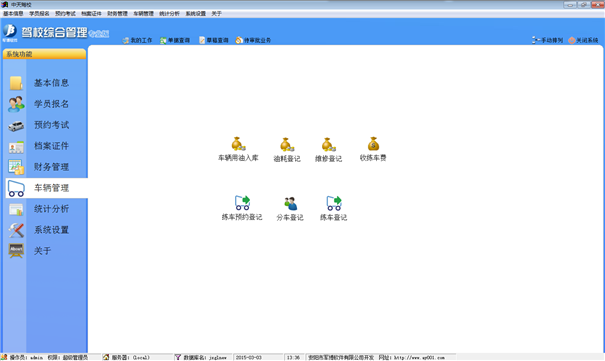Open the 练车预约登记 cart icon
This screenshot has width=605, height=361.
tap(242, 203)
